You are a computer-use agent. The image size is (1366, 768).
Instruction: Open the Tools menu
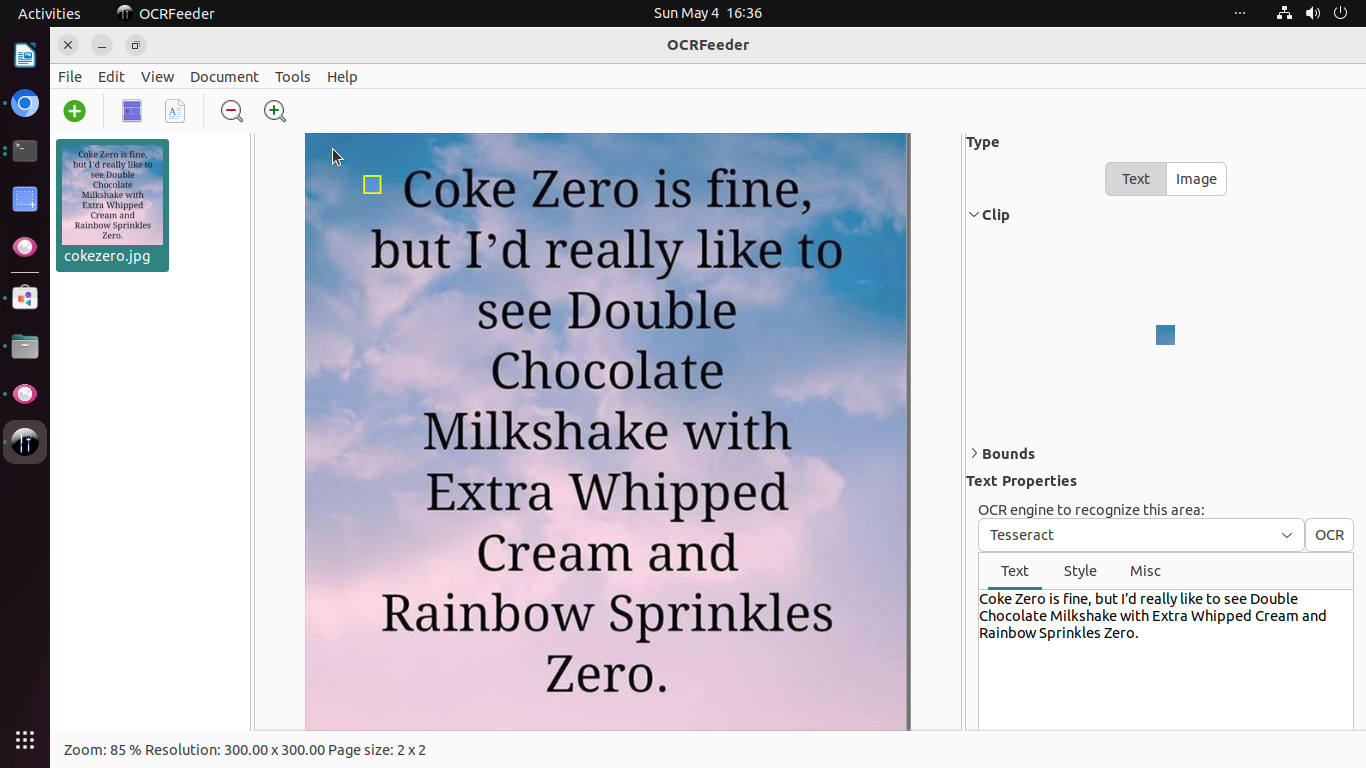(x=292, y=77)
